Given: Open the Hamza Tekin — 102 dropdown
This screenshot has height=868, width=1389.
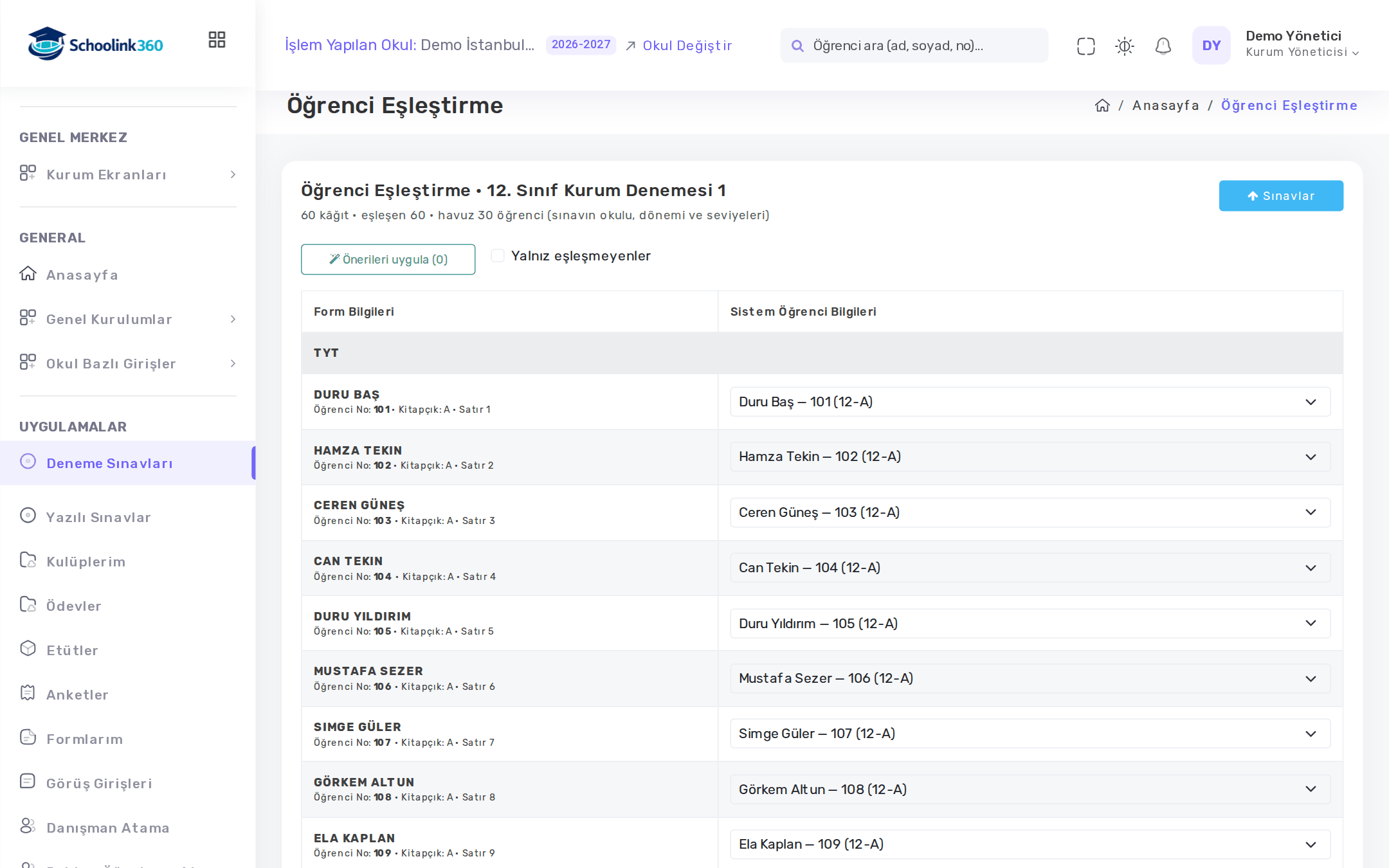Looking at the screenshot, I should click(1030, 457).
